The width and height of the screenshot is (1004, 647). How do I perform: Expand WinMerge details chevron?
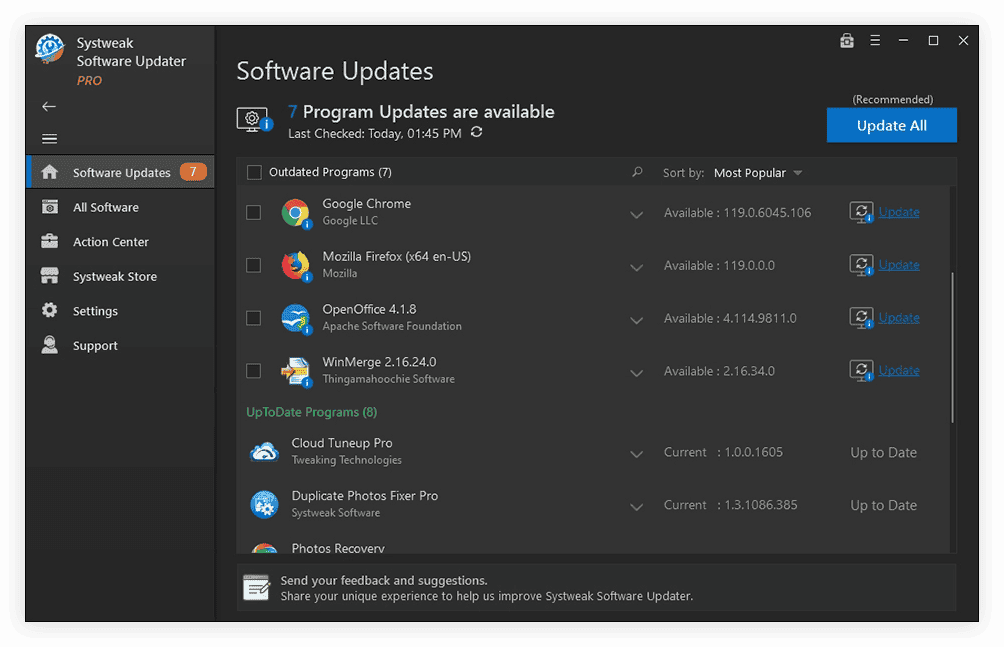point(636,373)
